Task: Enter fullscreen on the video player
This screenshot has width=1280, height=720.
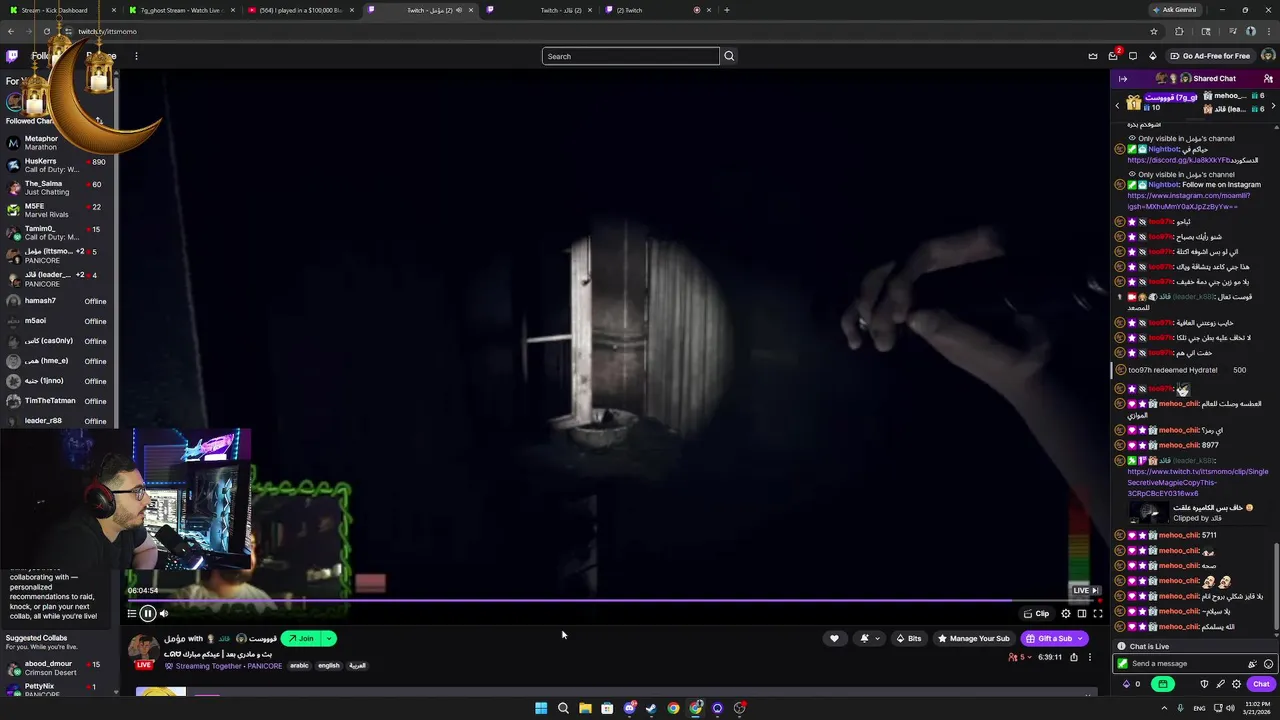Action: (1097, 613)
